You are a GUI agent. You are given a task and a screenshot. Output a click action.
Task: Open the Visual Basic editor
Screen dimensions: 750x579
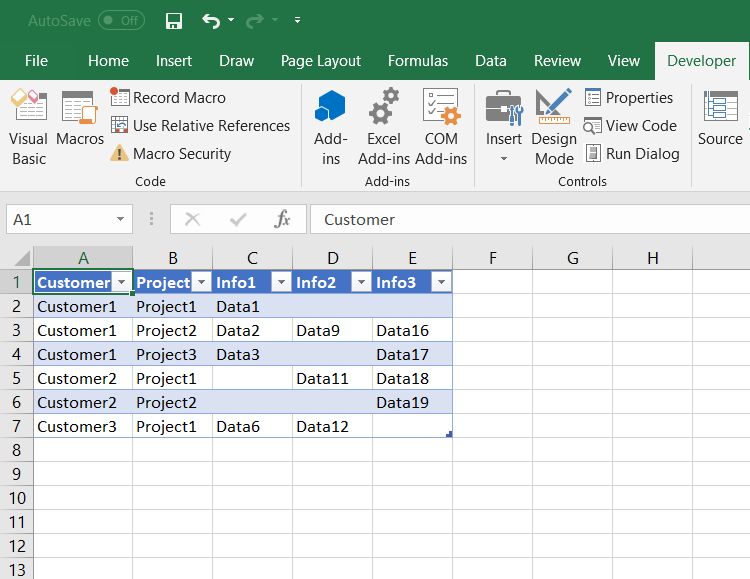[x=29, y=127]
